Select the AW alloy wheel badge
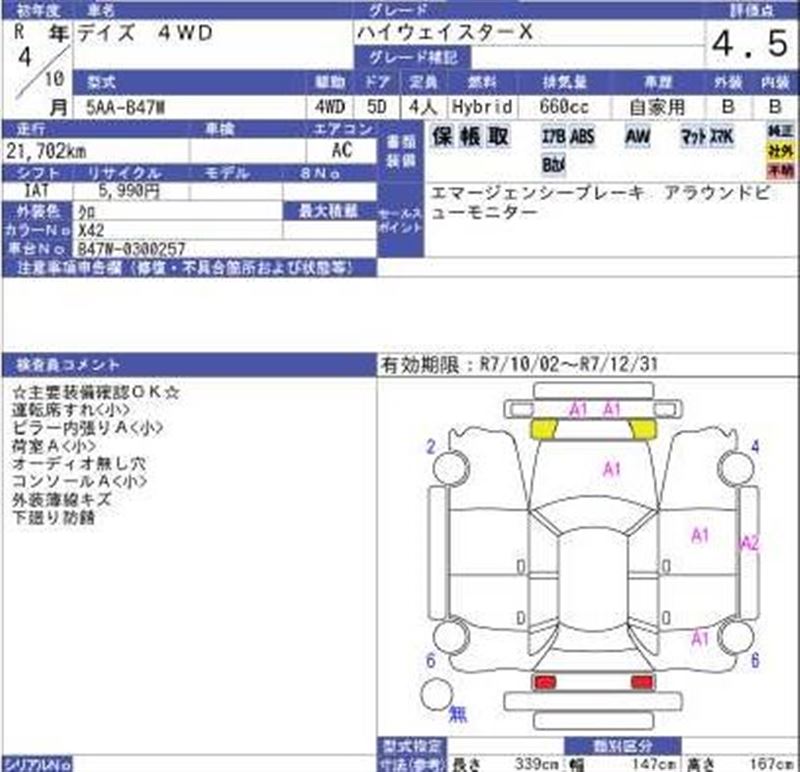The image size is (800, 772). 637,136
